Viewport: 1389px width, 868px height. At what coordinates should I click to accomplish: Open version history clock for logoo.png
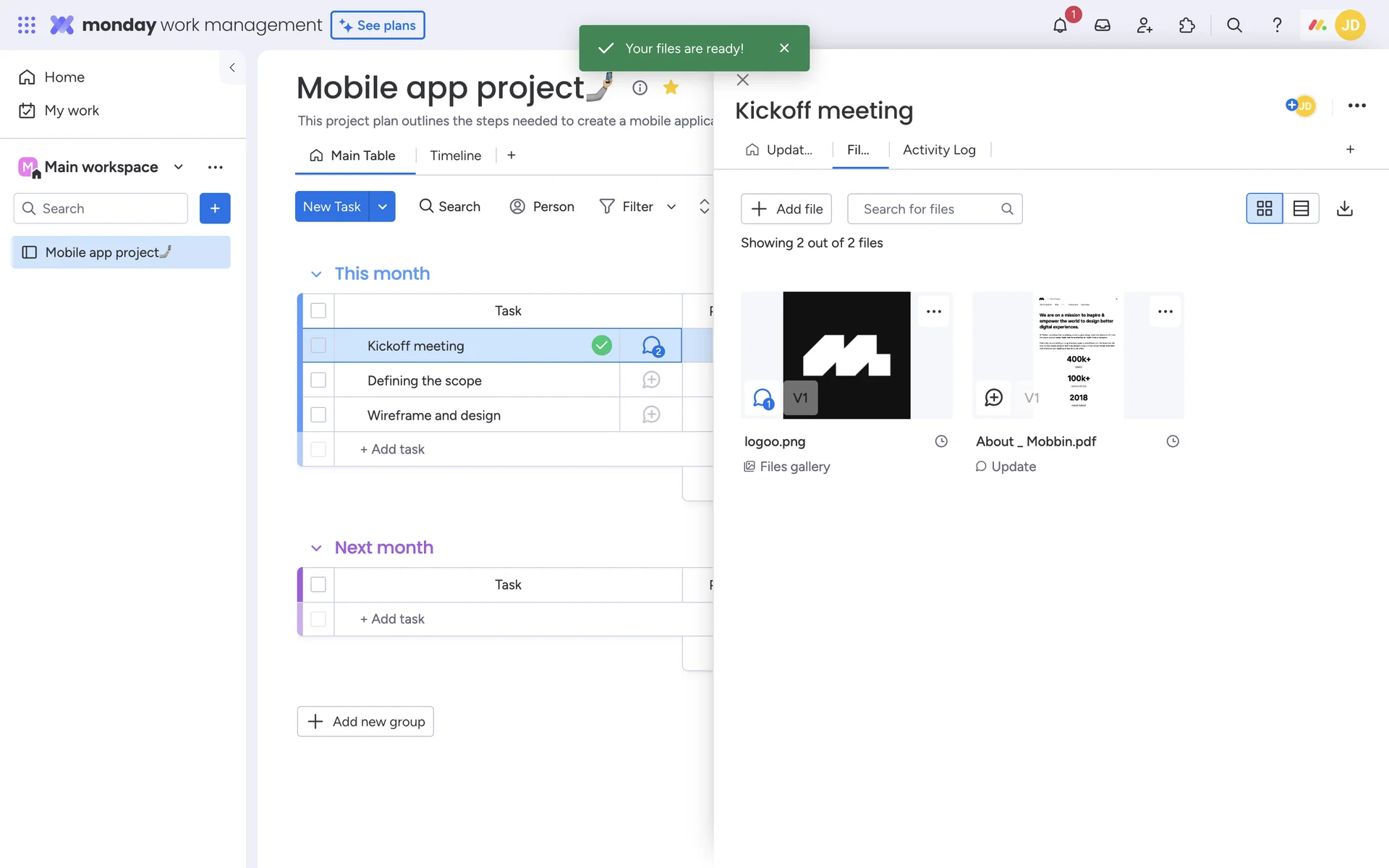click(x=940, y=441)
